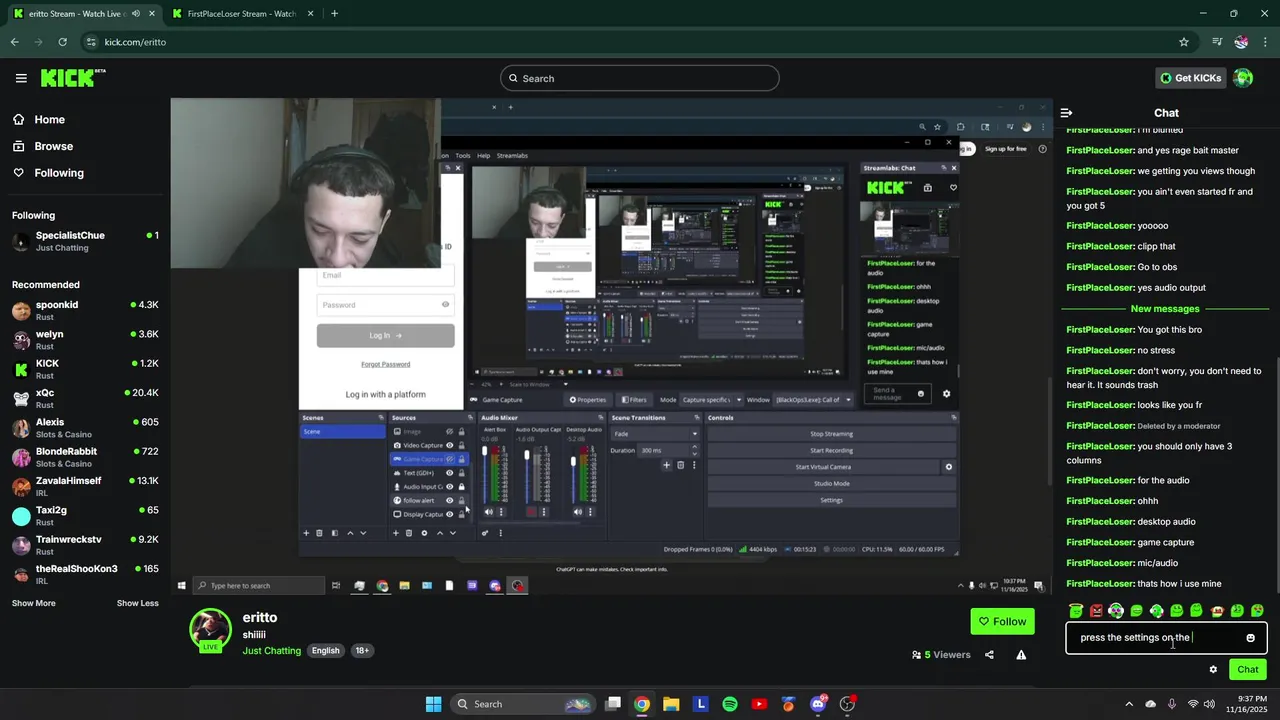Open BlackOps window dropdown in OBS
The width and height of the screenshot is (1280, 720).
click(813, 400)
